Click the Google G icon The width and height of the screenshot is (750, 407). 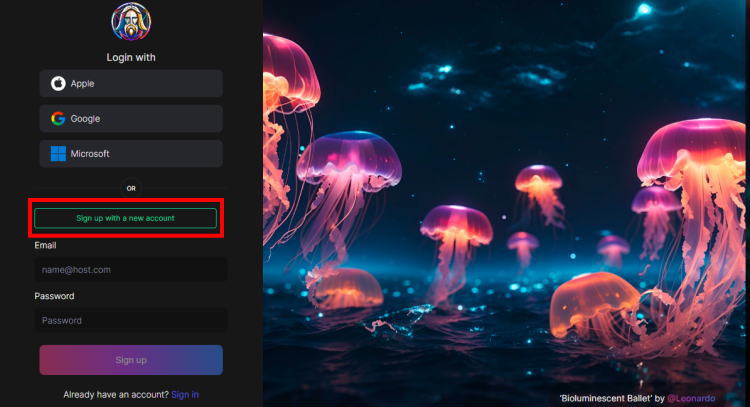click(x=58, y=119)
